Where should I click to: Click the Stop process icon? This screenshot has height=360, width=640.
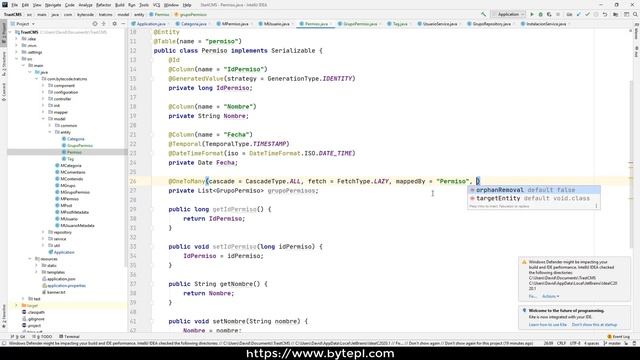pos(558,14)
